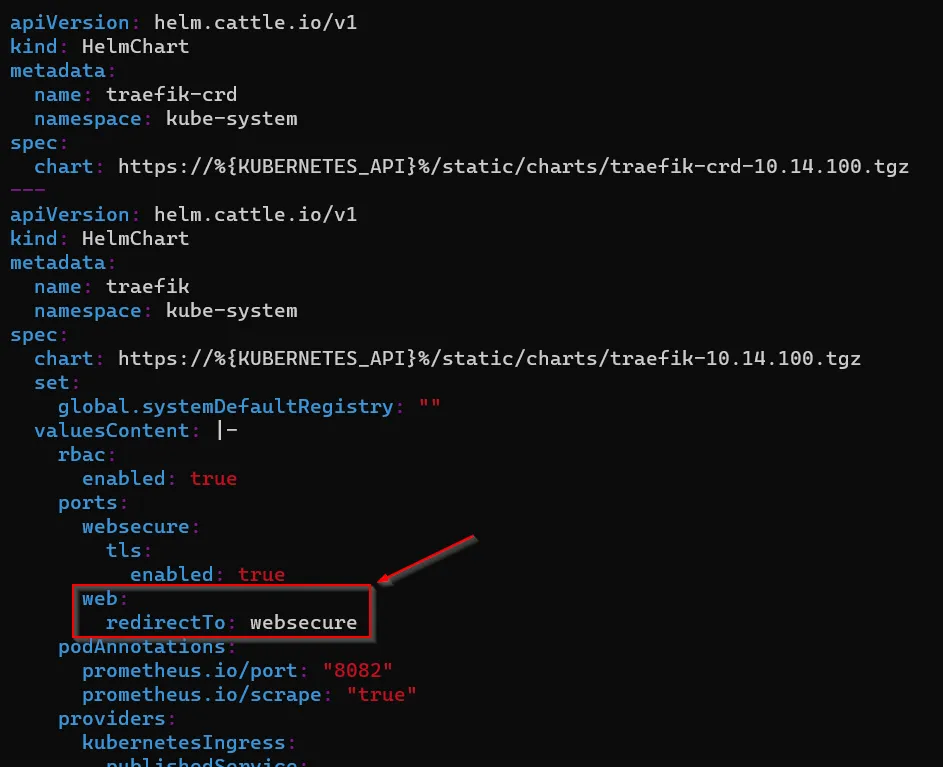Click the 'prometheus.io/port' key
943x767 pixels.
click(189, 671)
